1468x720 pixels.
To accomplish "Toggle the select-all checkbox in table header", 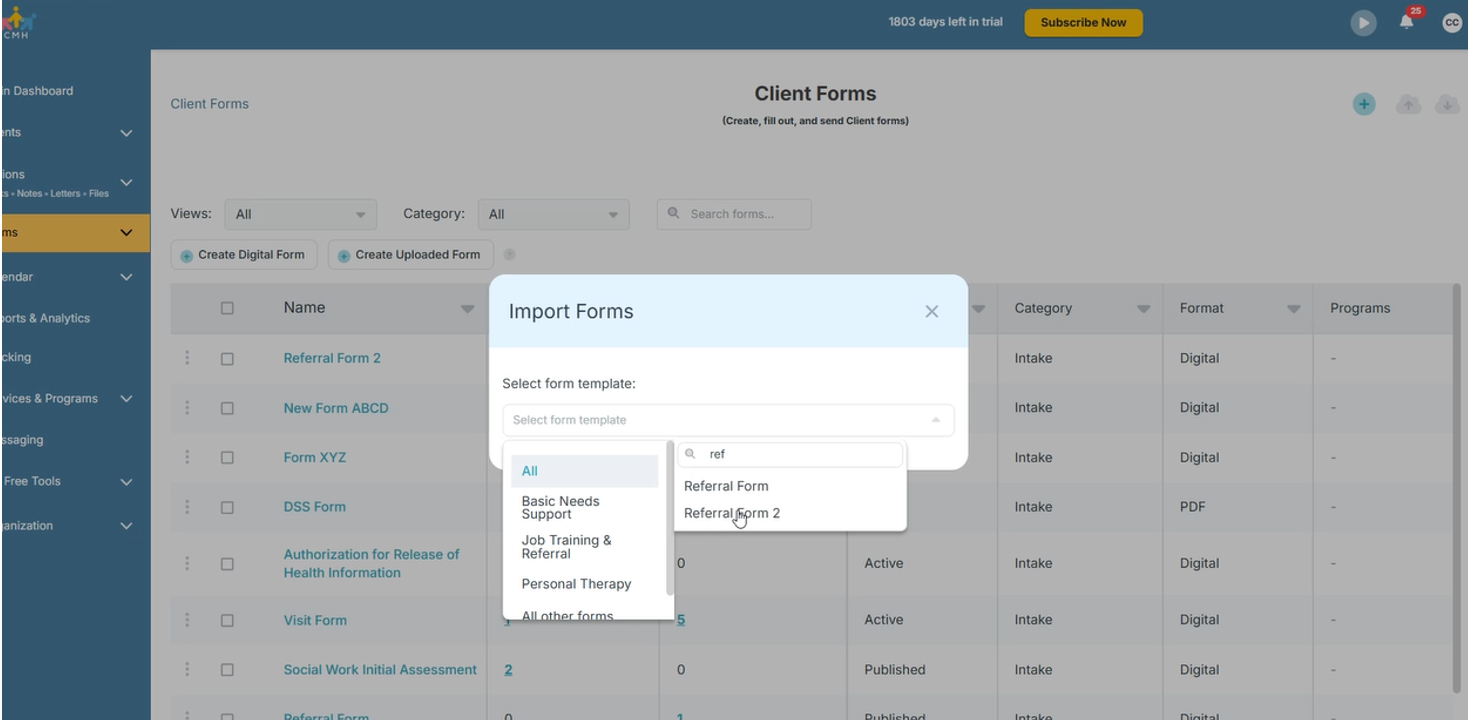I will pos(227,308).
